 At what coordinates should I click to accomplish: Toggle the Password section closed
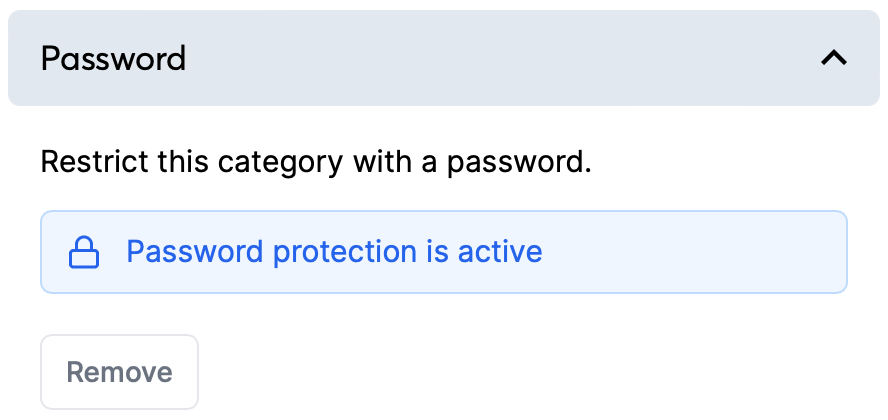tap(834, 58)
